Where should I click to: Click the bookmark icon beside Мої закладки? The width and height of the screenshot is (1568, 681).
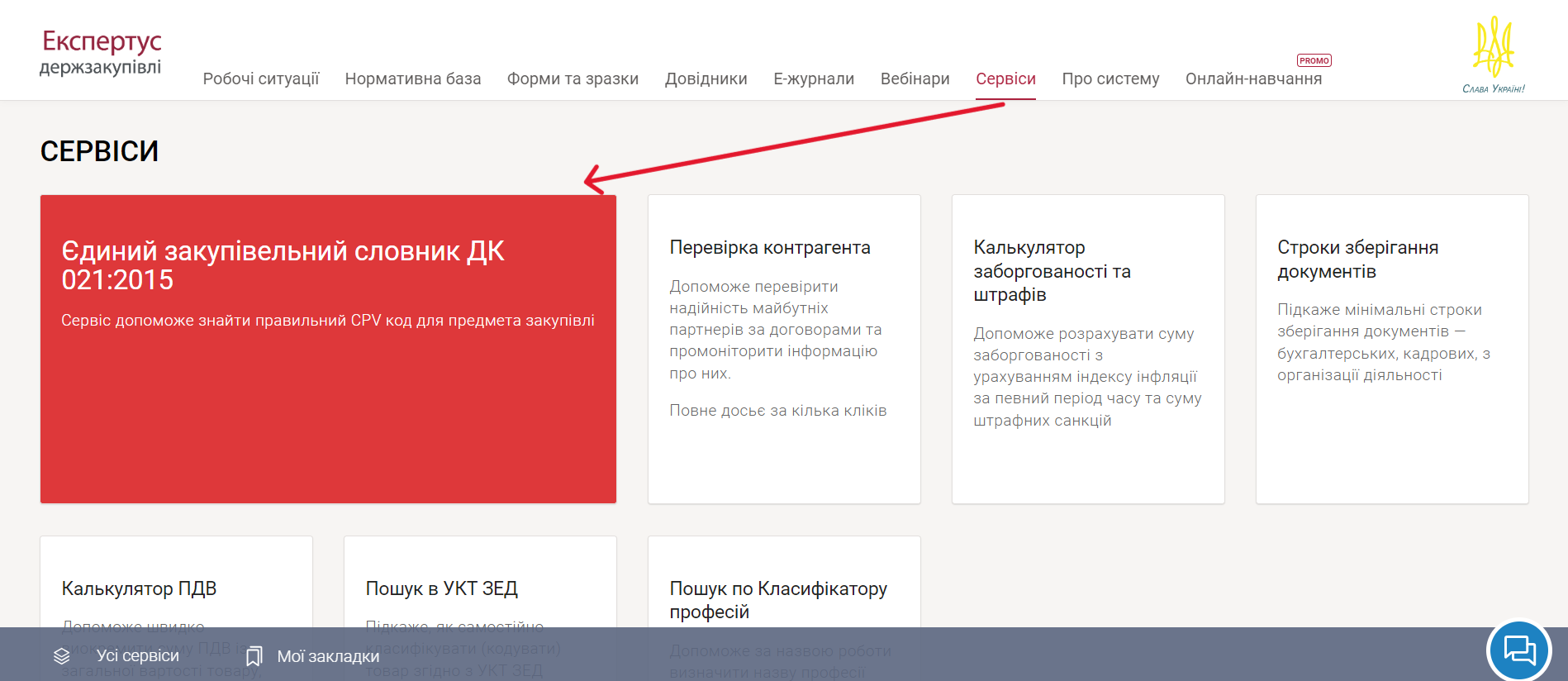[254, 656]
